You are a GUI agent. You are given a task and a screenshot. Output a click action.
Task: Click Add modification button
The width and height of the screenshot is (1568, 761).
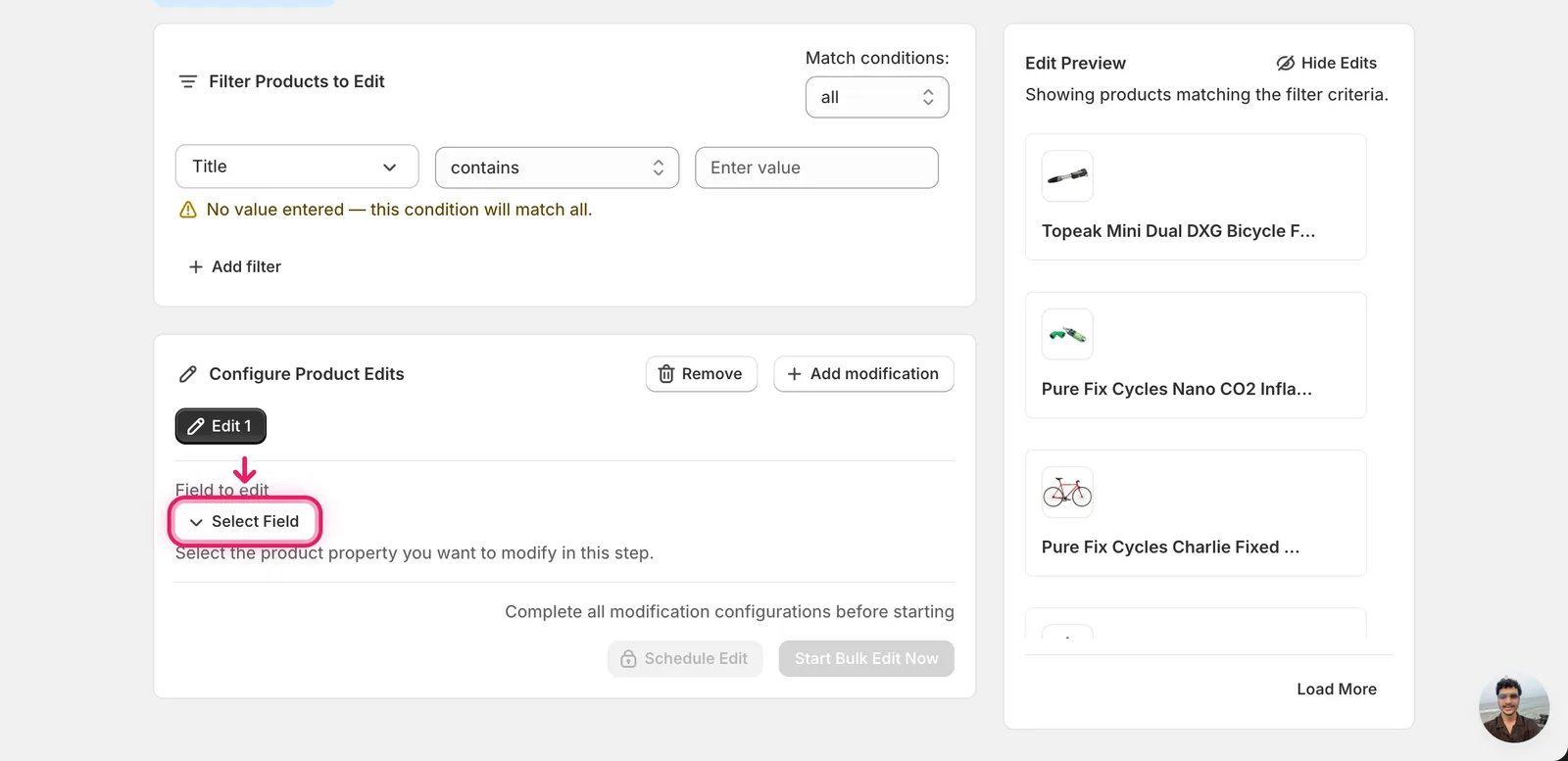pos(863,374)
